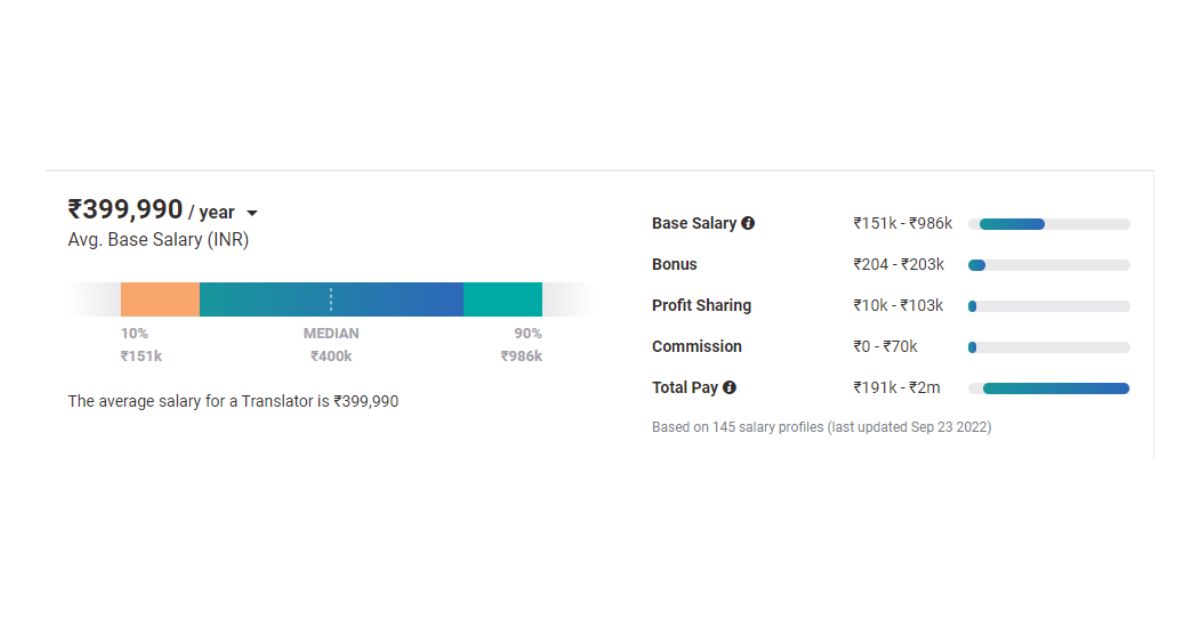Click the Total Pay info icon
Viewport: 1200px width, 630px height.
click(729, 388)
